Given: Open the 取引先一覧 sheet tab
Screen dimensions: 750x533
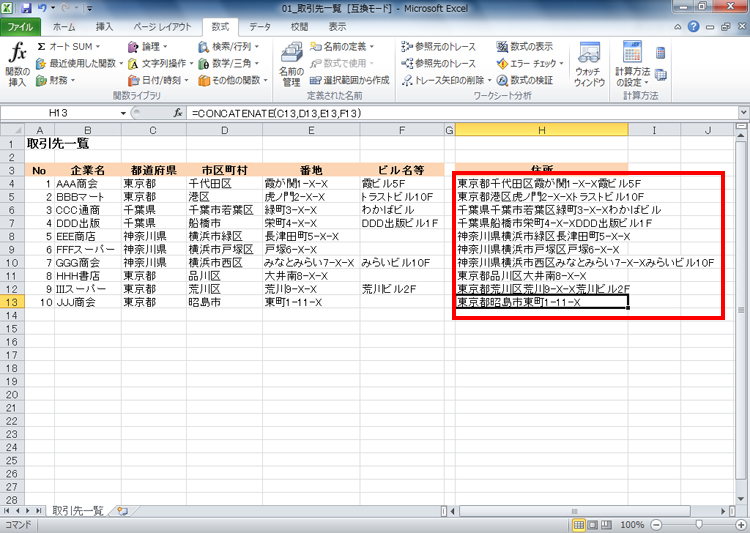Looking at the screenshot, I should pos(77,511).
